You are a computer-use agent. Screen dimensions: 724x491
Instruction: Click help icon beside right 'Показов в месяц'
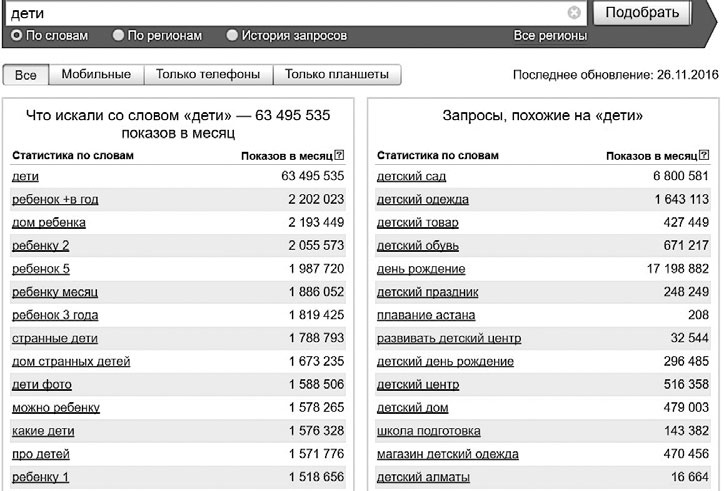[x=704, y=156]
